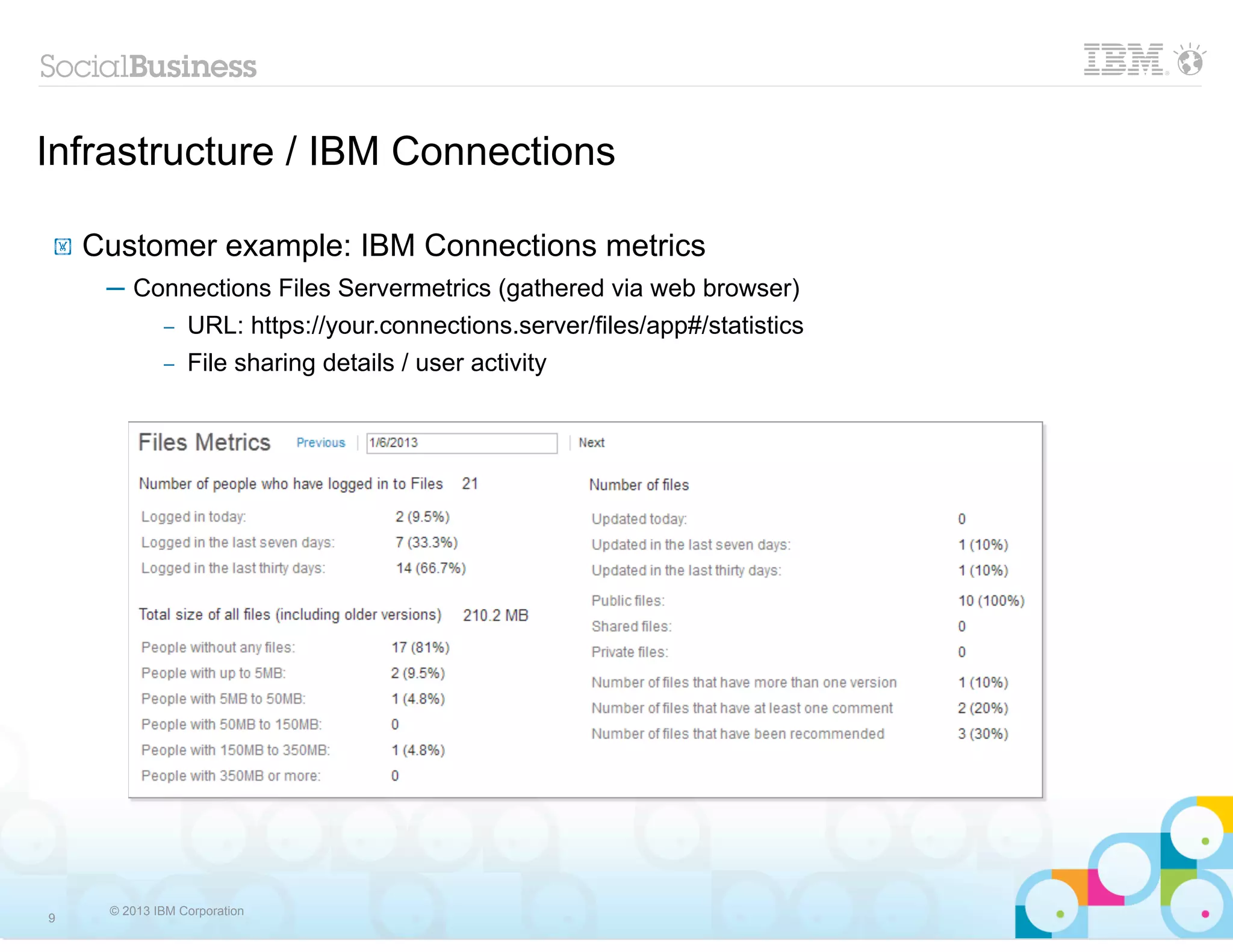Click the blue bullet icon before Customer example
This screenshot has height=952, width=1233.
63,247
